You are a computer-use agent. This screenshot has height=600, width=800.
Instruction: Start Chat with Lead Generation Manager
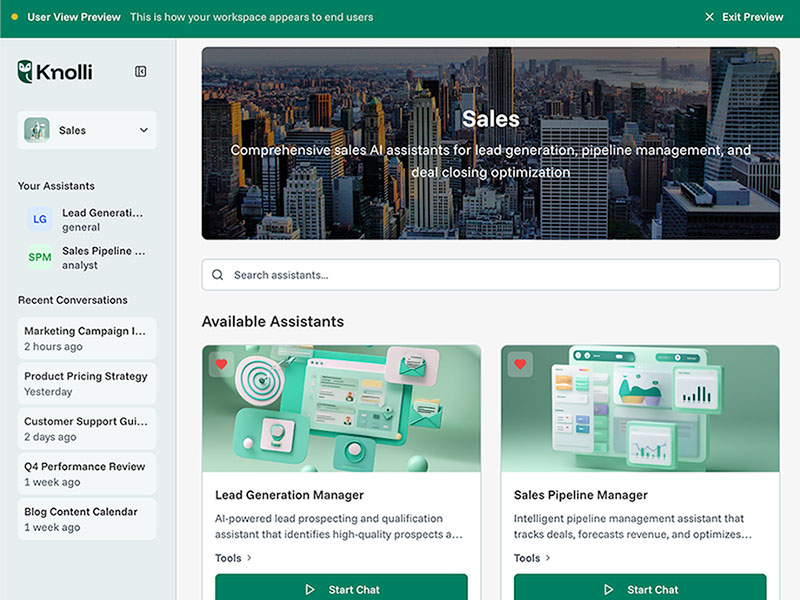[341, 588]
